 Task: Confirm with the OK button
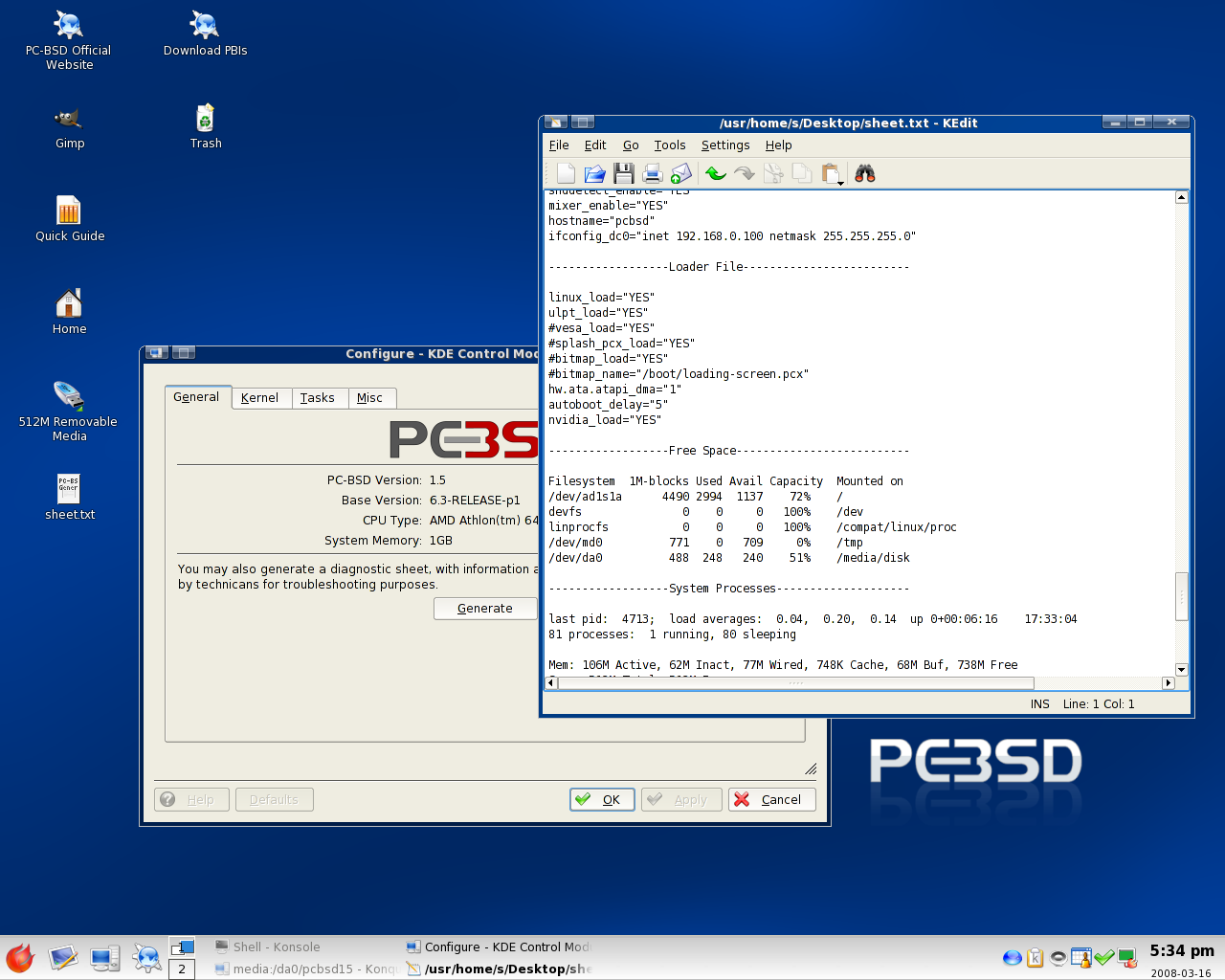click(602, 799)
